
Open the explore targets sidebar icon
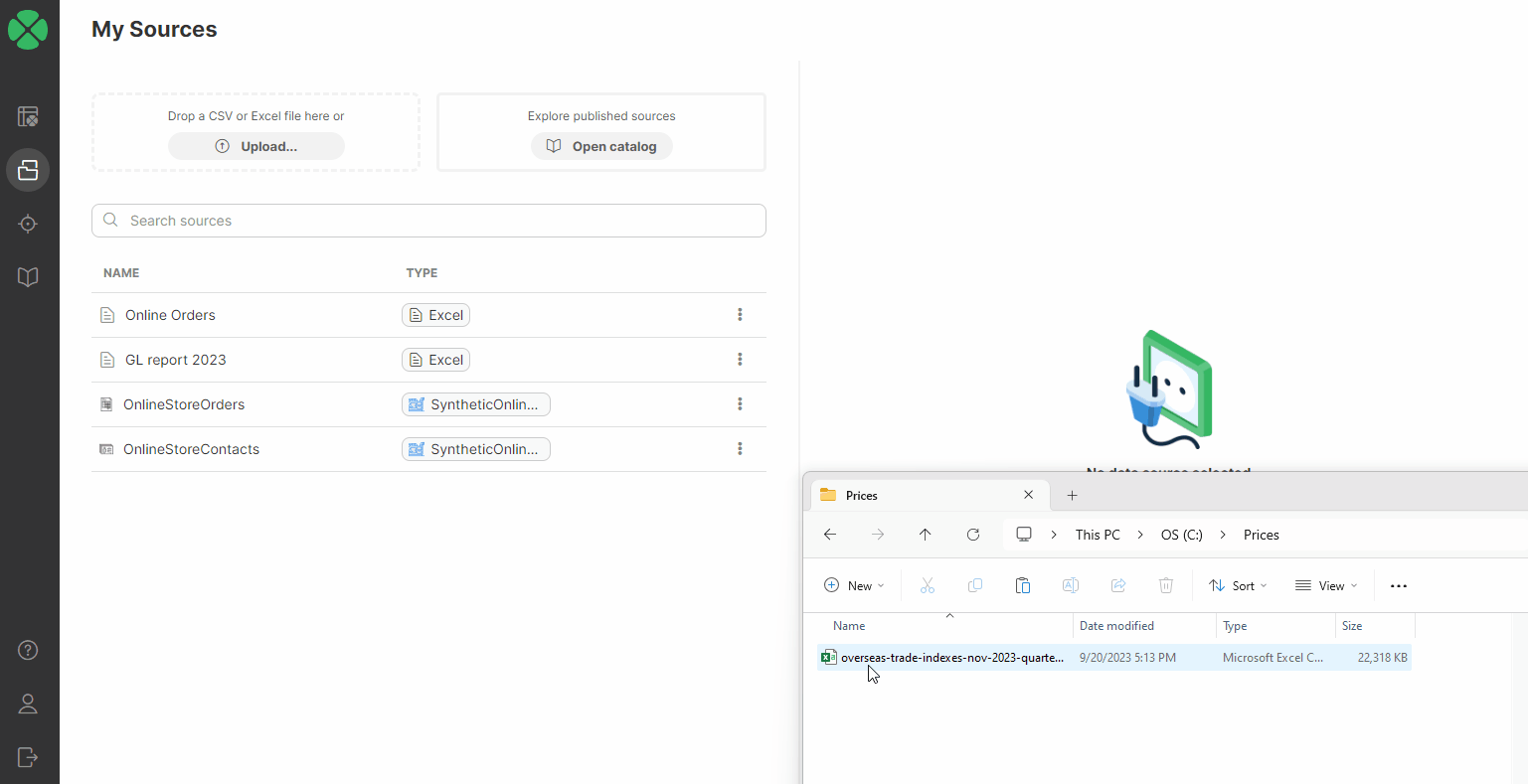(x=28, y=224)
